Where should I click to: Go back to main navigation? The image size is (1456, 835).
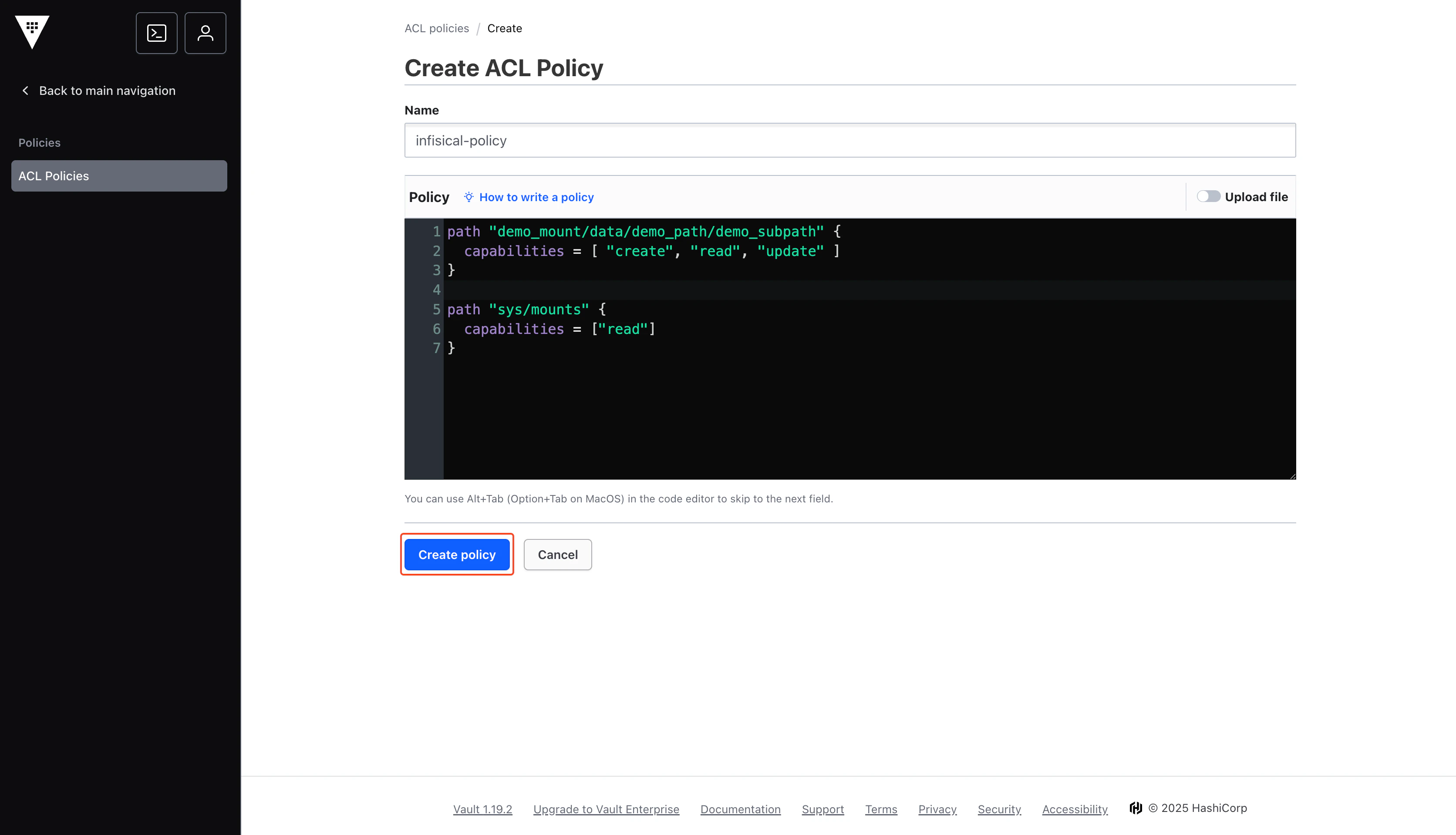point(107,91)
